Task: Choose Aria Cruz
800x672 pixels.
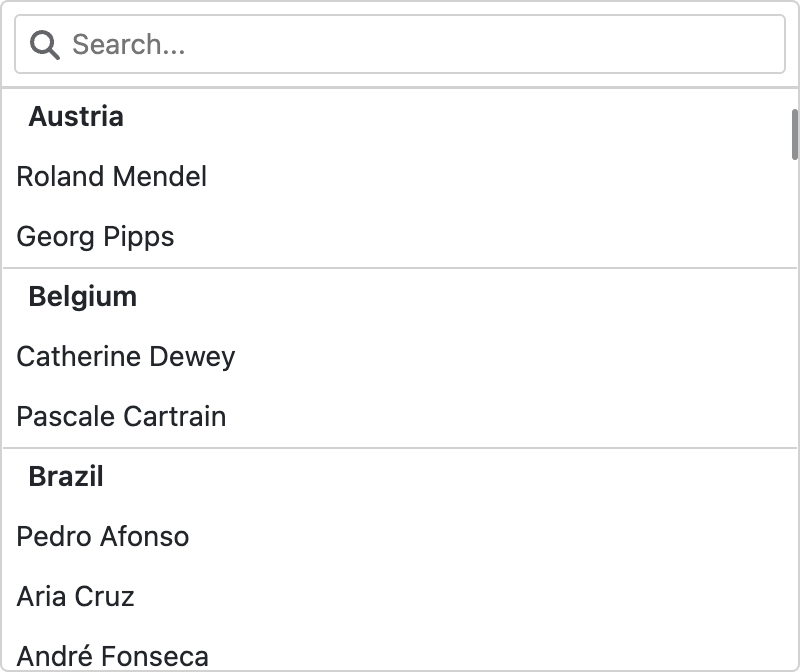Action: (76, 597)
